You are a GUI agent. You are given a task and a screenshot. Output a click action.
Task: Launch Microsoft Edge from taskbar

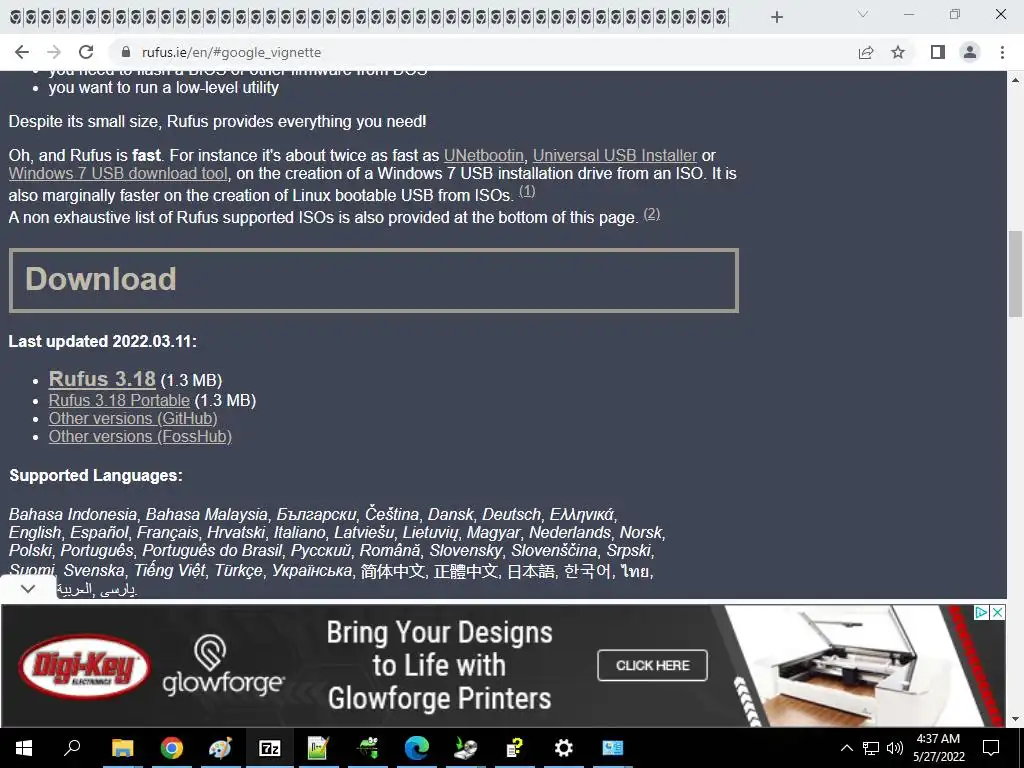417,748
